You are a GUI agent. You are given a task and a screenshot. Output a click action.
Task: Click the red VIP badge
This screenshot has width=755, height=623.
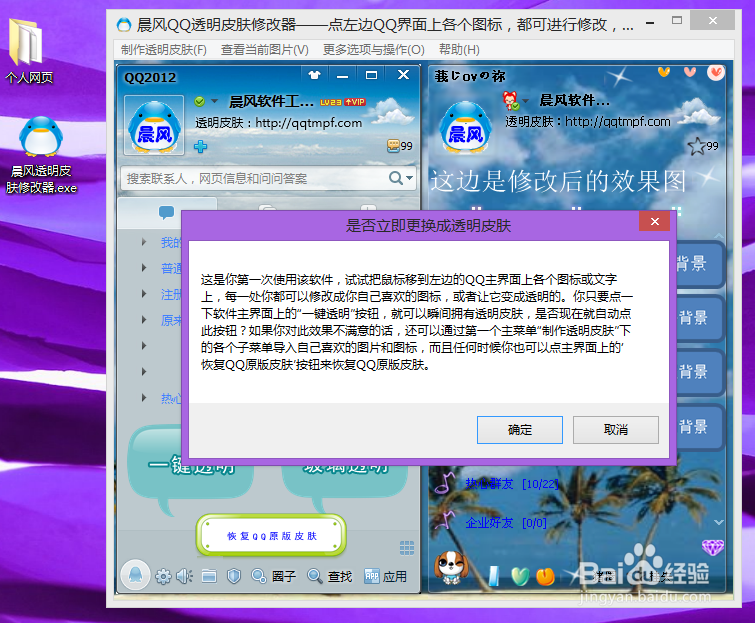tap(355, 102)
